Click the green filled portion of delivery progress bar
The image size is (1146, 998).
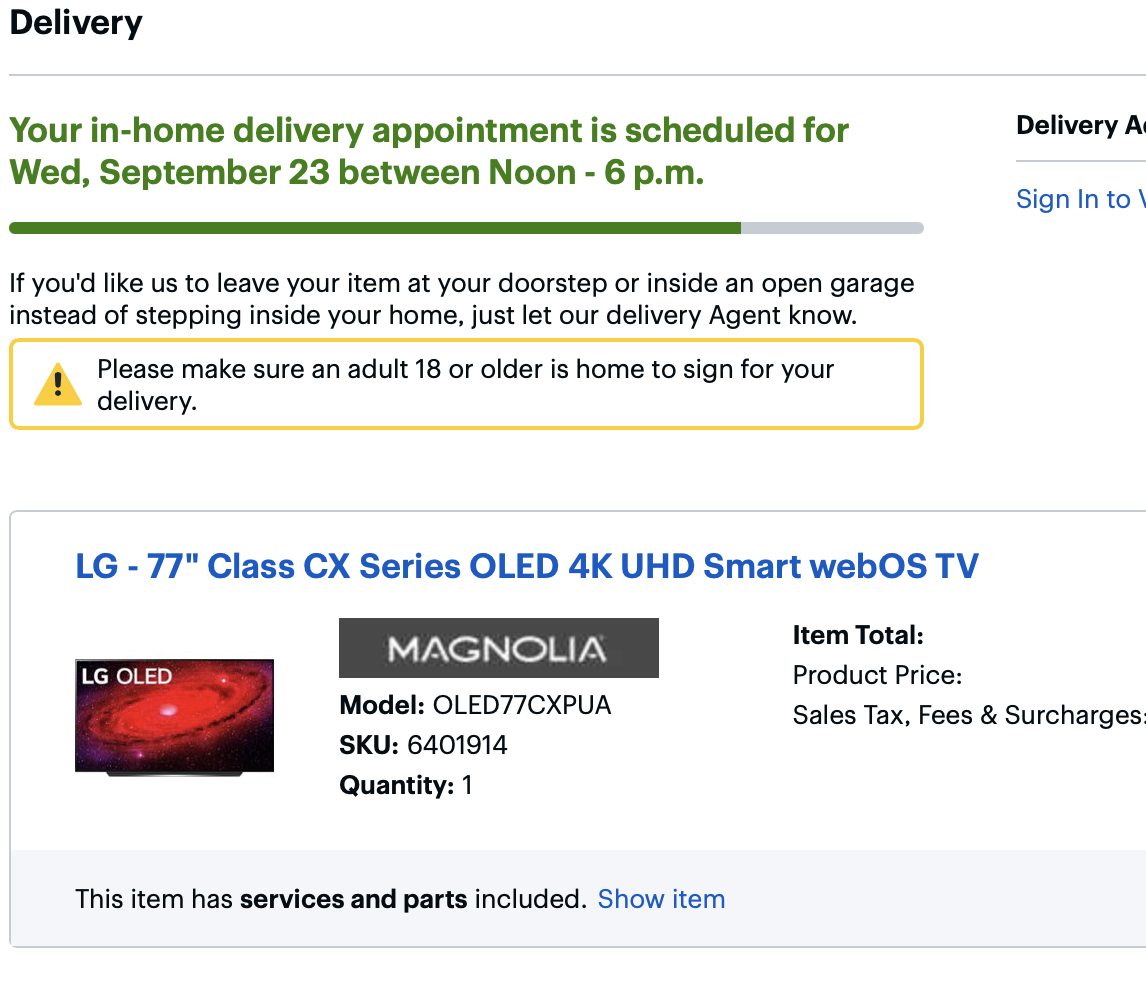(375, 228)
